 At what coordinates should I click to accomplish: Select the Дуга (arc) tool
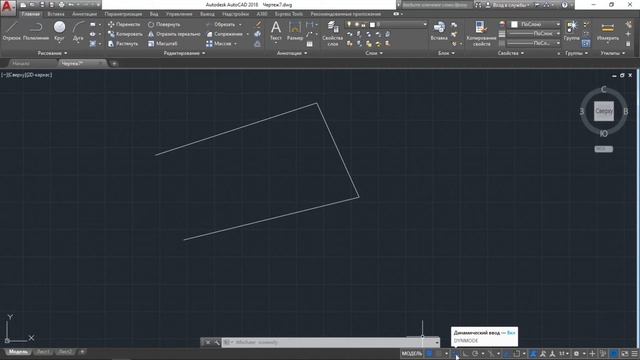[x=78, y=31]
